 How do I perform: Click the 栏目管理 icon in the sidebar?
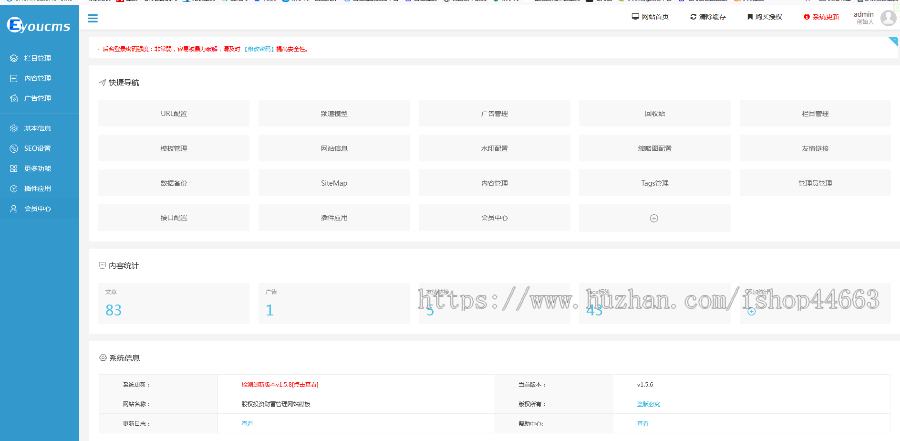click(x=14, y=58)
